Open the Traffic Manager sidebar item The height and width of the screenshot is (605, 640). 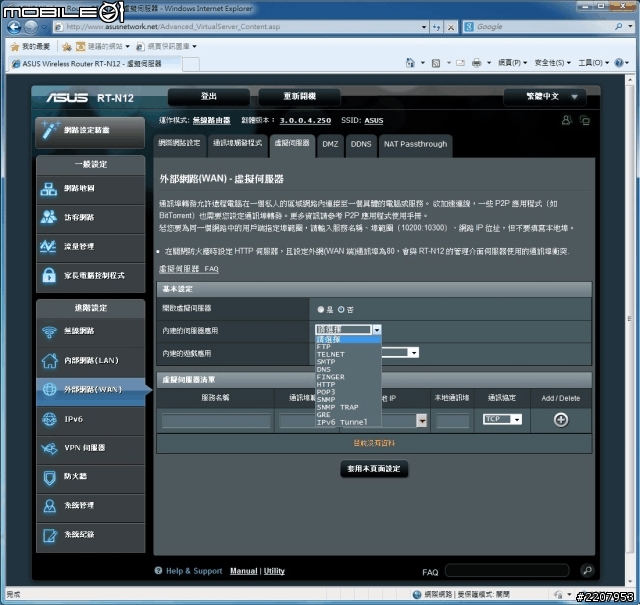(90, 247)
